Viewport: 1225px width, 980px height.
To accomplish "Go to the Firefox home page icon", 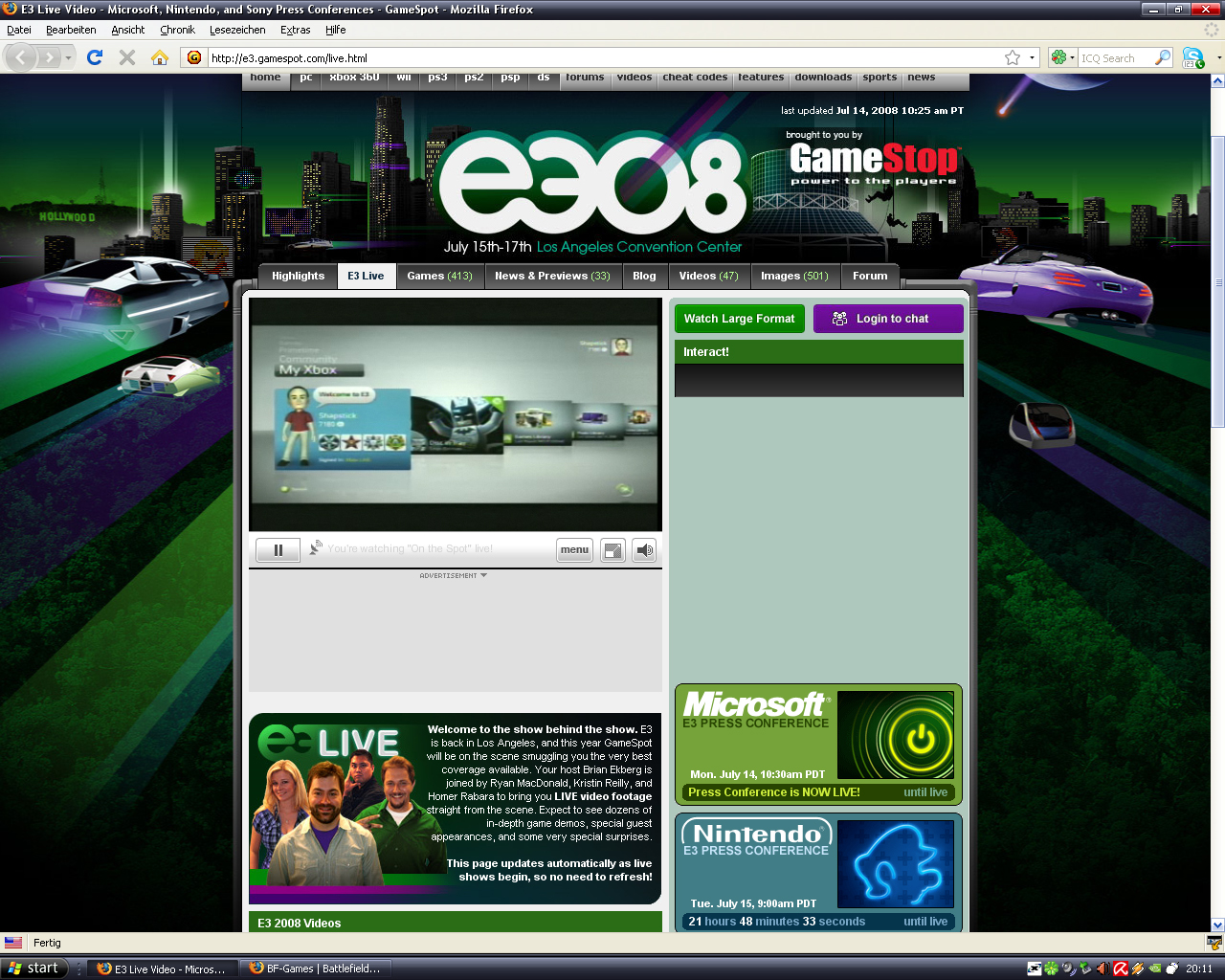I will [160, 57].
